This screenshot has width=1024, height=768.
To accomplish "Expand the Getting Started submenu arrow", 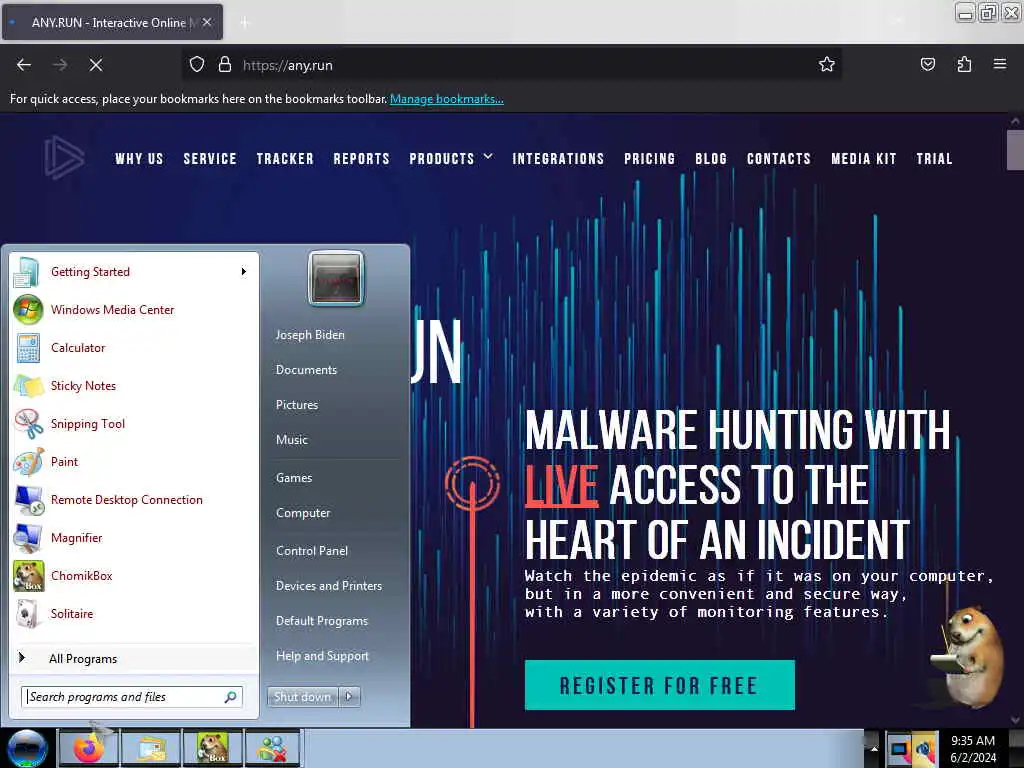I will pos(244,272).
